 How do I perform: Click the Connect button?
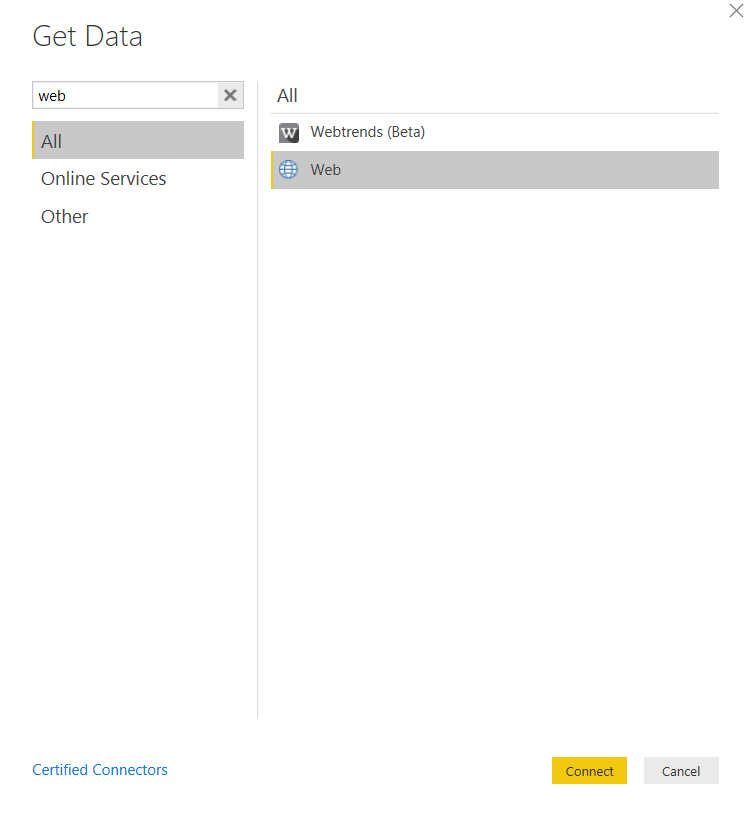click(589, 771)
